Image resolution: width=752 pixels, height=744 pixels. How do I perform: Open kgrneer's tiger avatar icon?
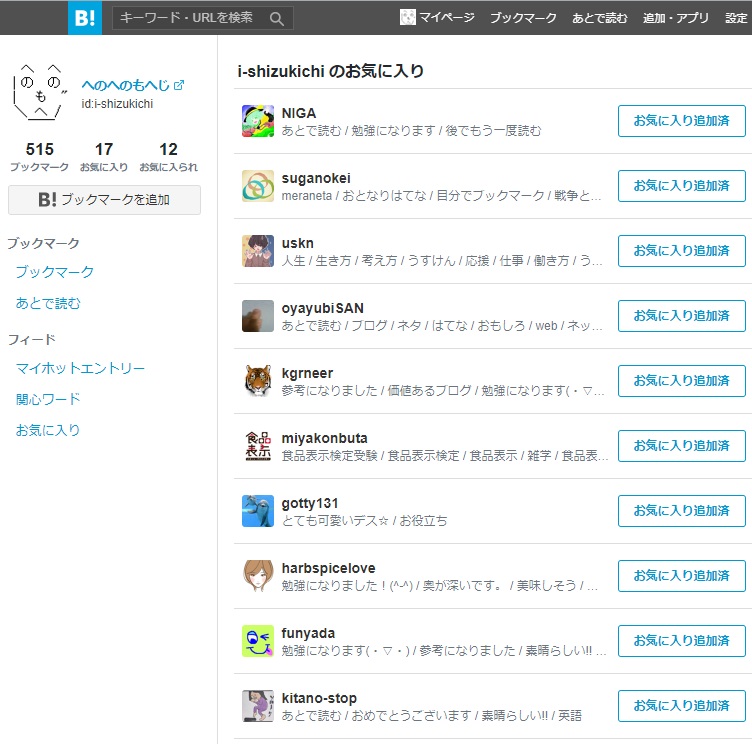tap(258, 381)
